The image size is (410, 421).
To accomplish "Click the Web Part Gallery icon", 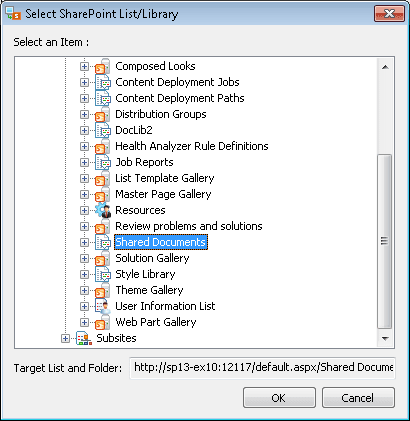I will 103,322.
